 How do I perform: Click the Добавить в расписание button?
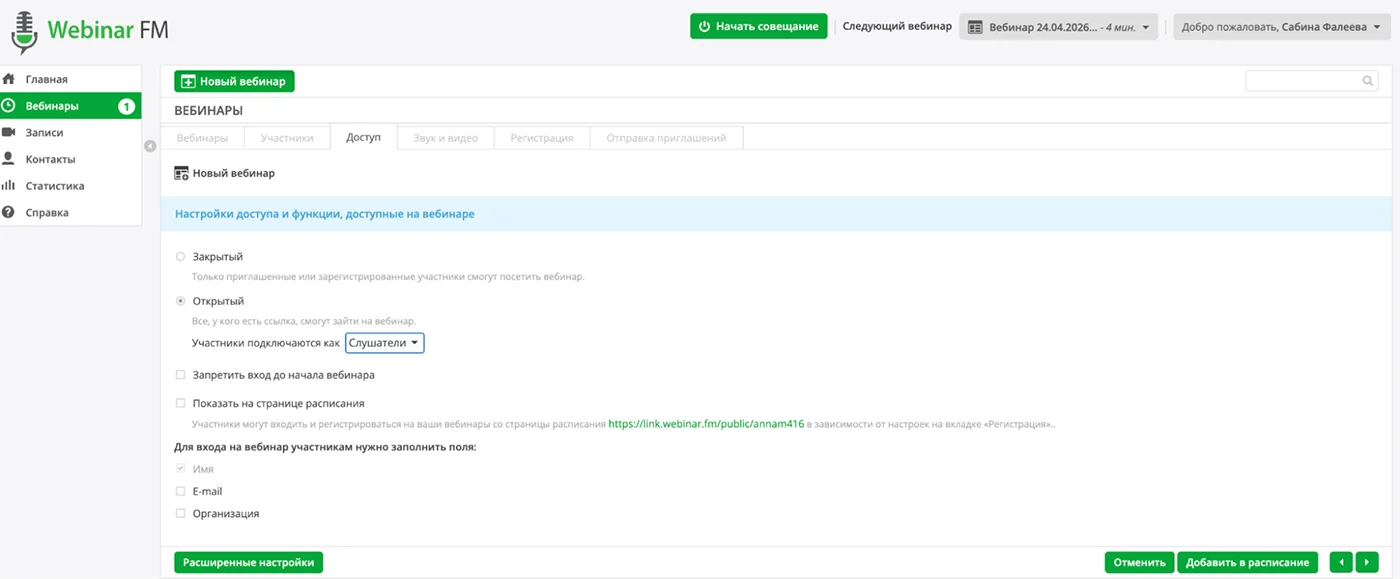point(1248,562)
